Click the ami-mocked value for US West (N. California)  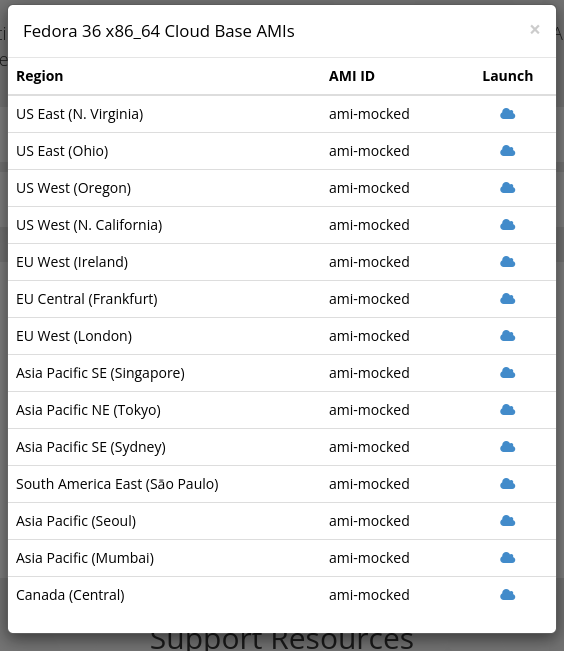click(x=369, y=225)
